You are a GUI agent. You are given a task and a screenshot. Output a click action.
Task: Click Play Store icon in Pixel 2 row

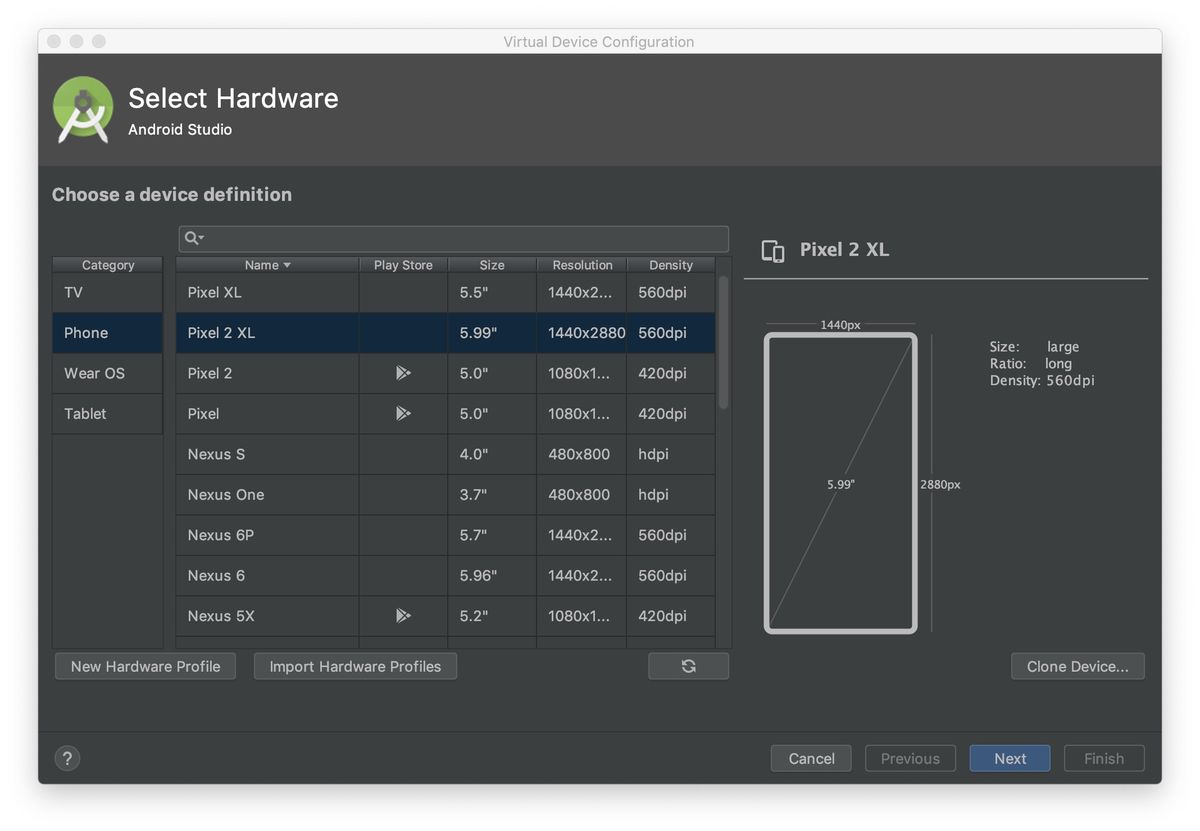point(403,373)
